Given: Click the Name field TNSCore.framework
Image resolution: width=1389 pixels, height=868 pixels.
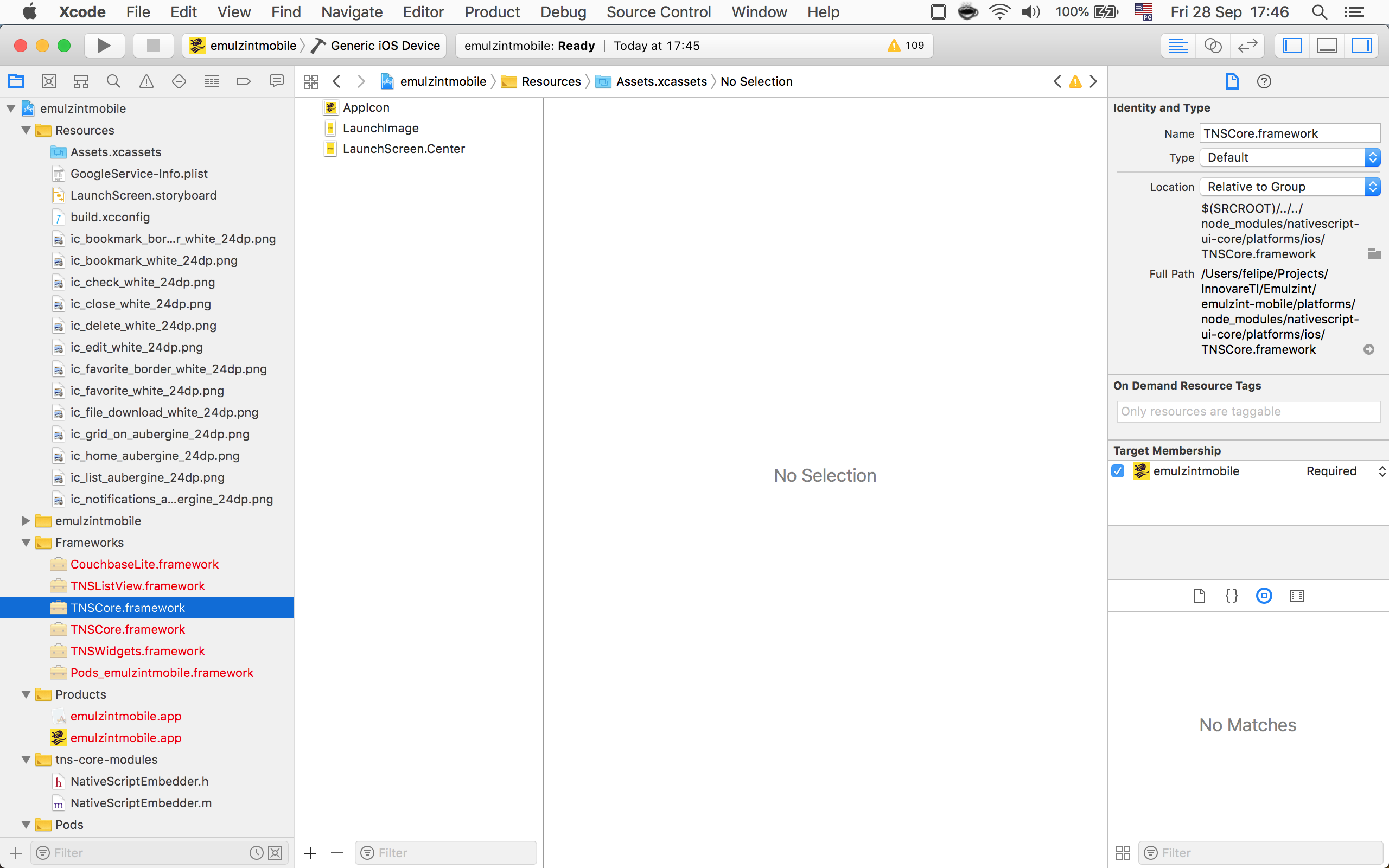Looking at the screenshot, I should click(1289, 133).
